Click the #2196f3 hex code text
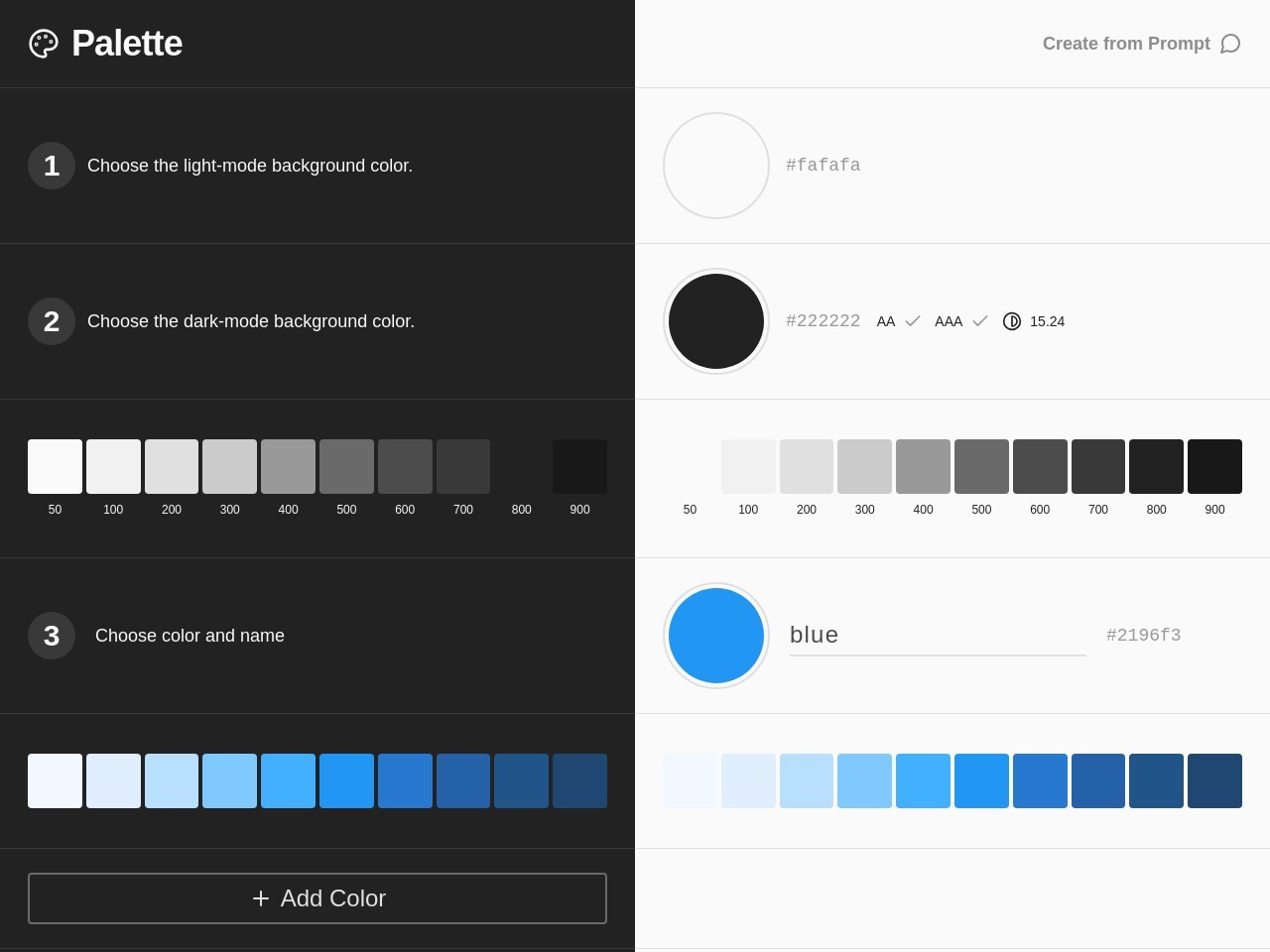 click(x=1143, y=635)
